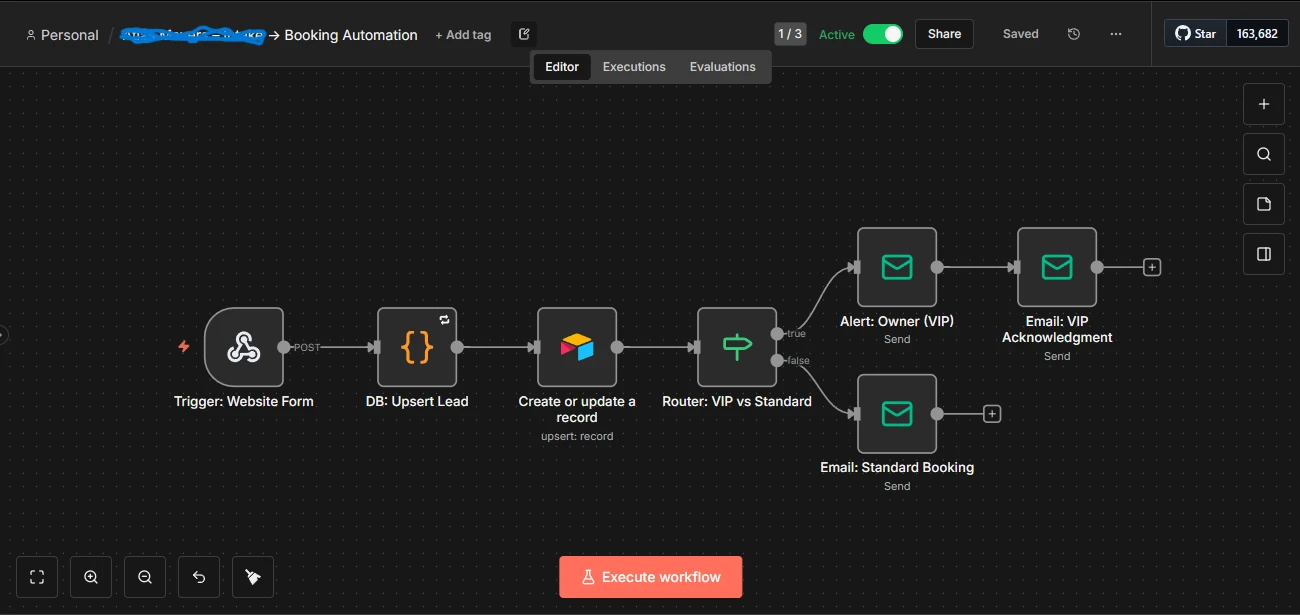Select the Router: VIP vs Standard node
Viewport: 1300px width, 615px height.
(737, 347)
